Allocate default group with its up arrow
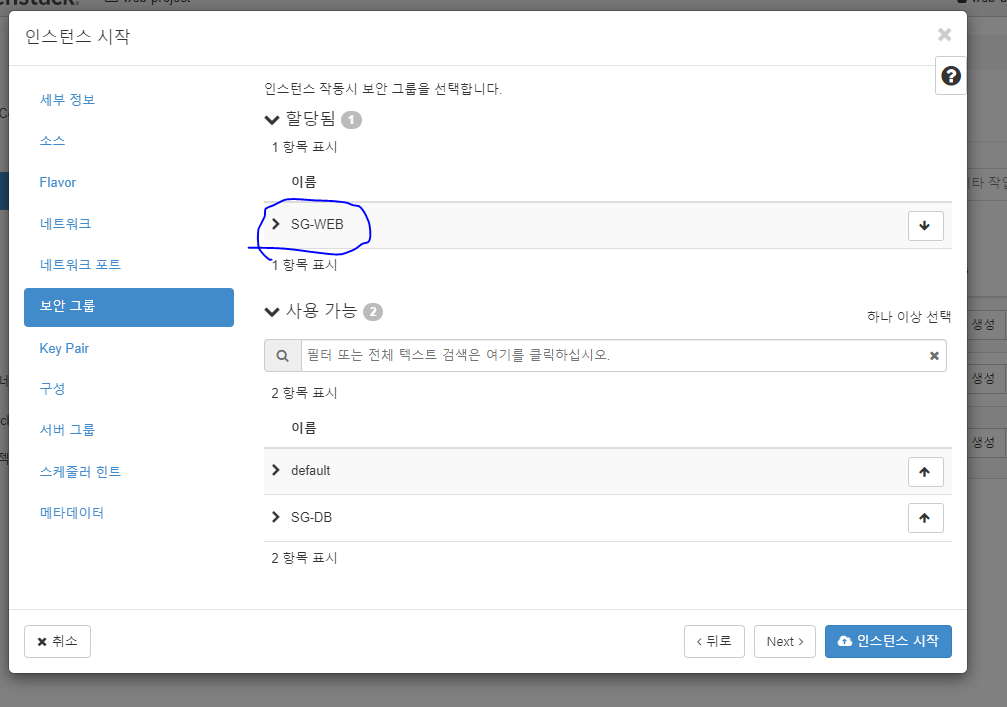The image size is (1007, 707). (x=925, y=472)
